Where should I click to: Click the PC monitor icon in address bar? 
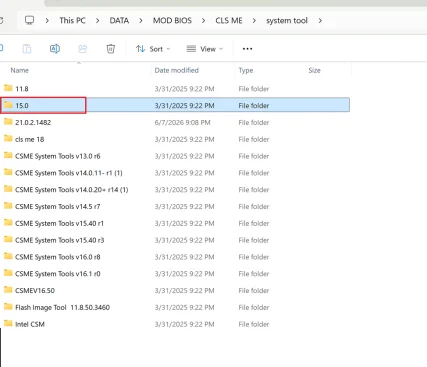(x=30, y=20)
